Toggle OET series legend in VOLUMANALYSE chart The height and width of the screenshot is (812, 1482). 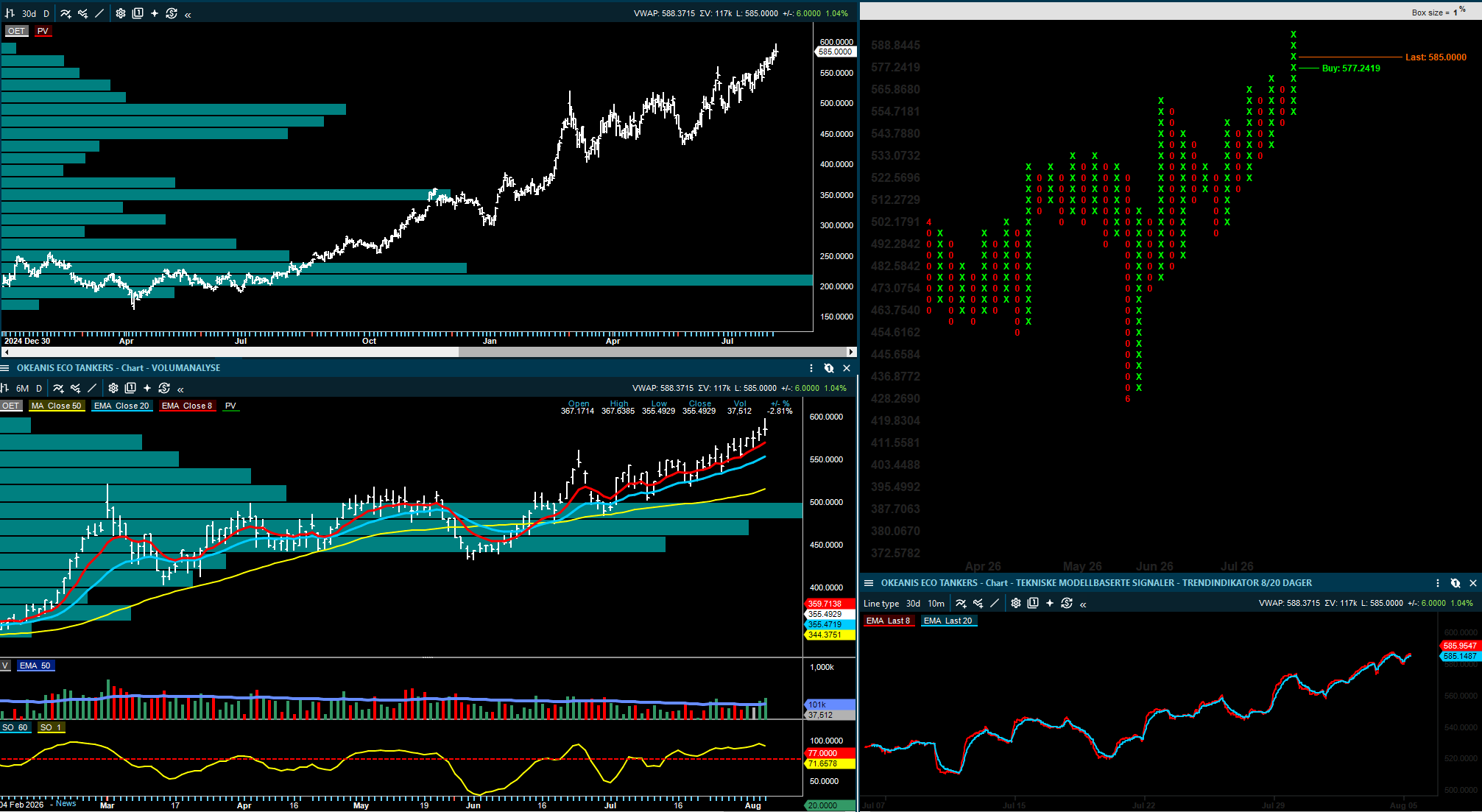point(11,406)
